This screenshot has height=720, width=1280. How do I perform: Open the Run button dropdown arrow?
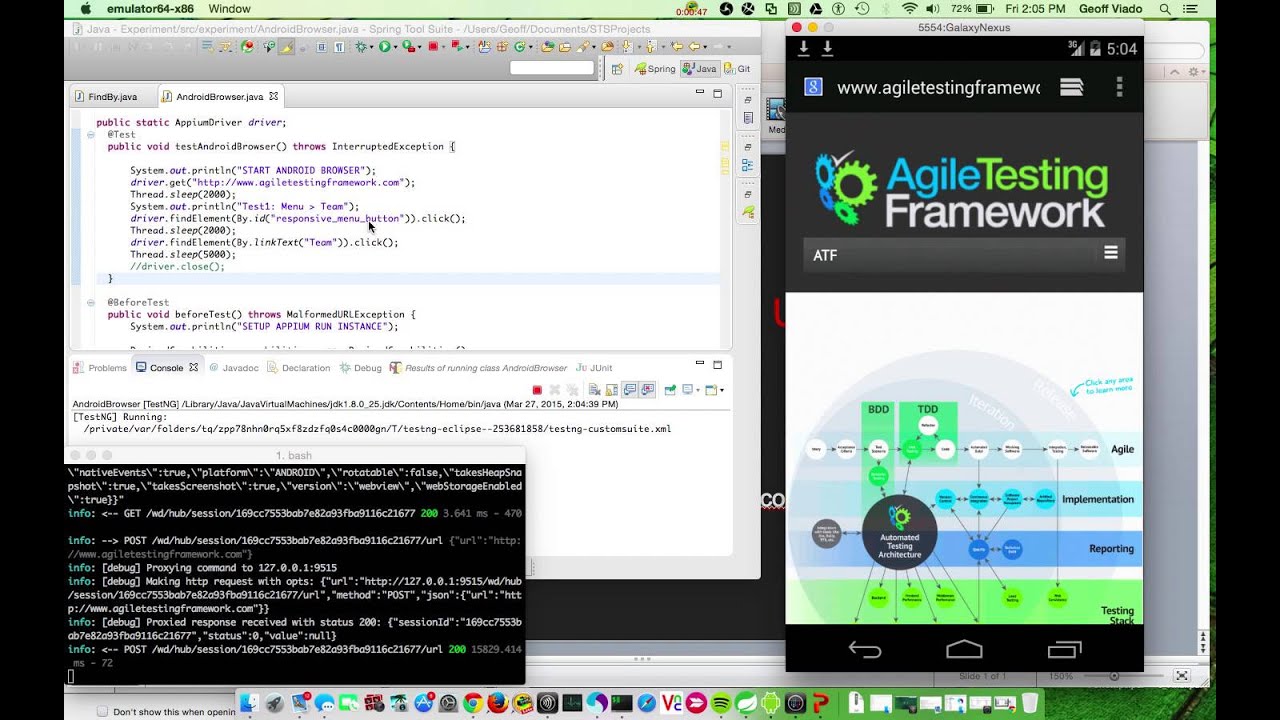pyautogui.click(x=395, y=47)
